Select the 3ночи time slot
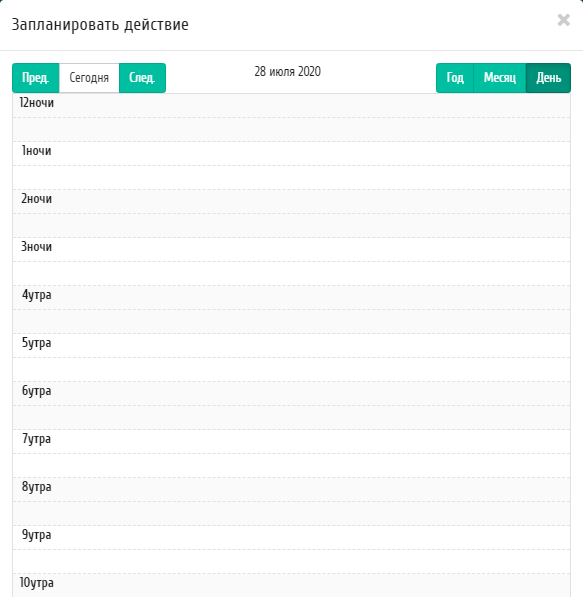 [x=291, y=249]
